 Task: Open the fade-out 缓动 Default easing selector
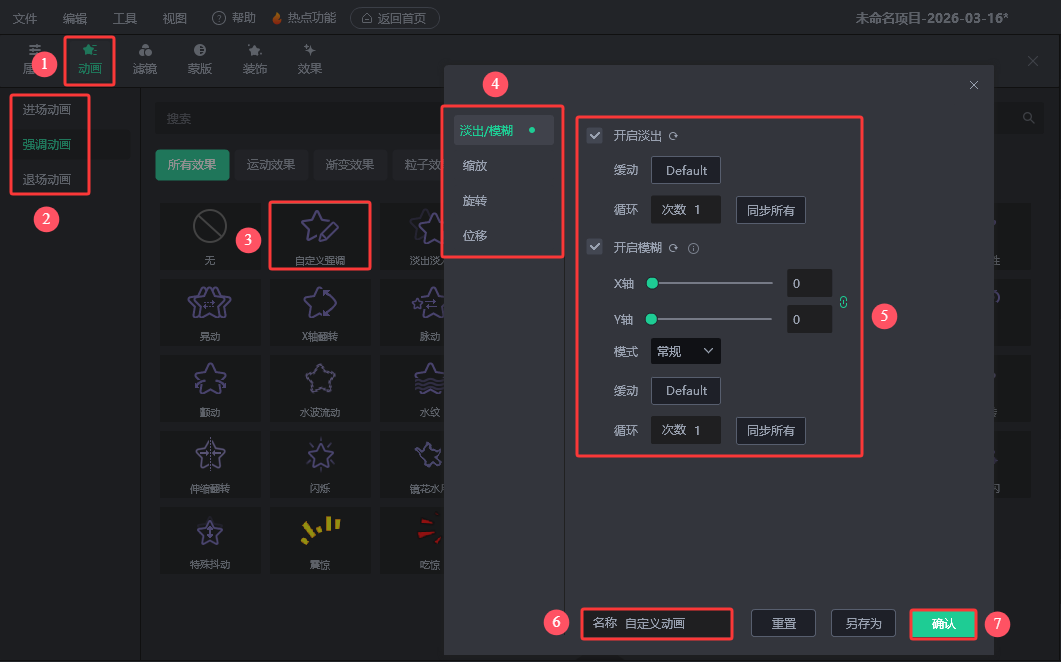tap(686, 170)
